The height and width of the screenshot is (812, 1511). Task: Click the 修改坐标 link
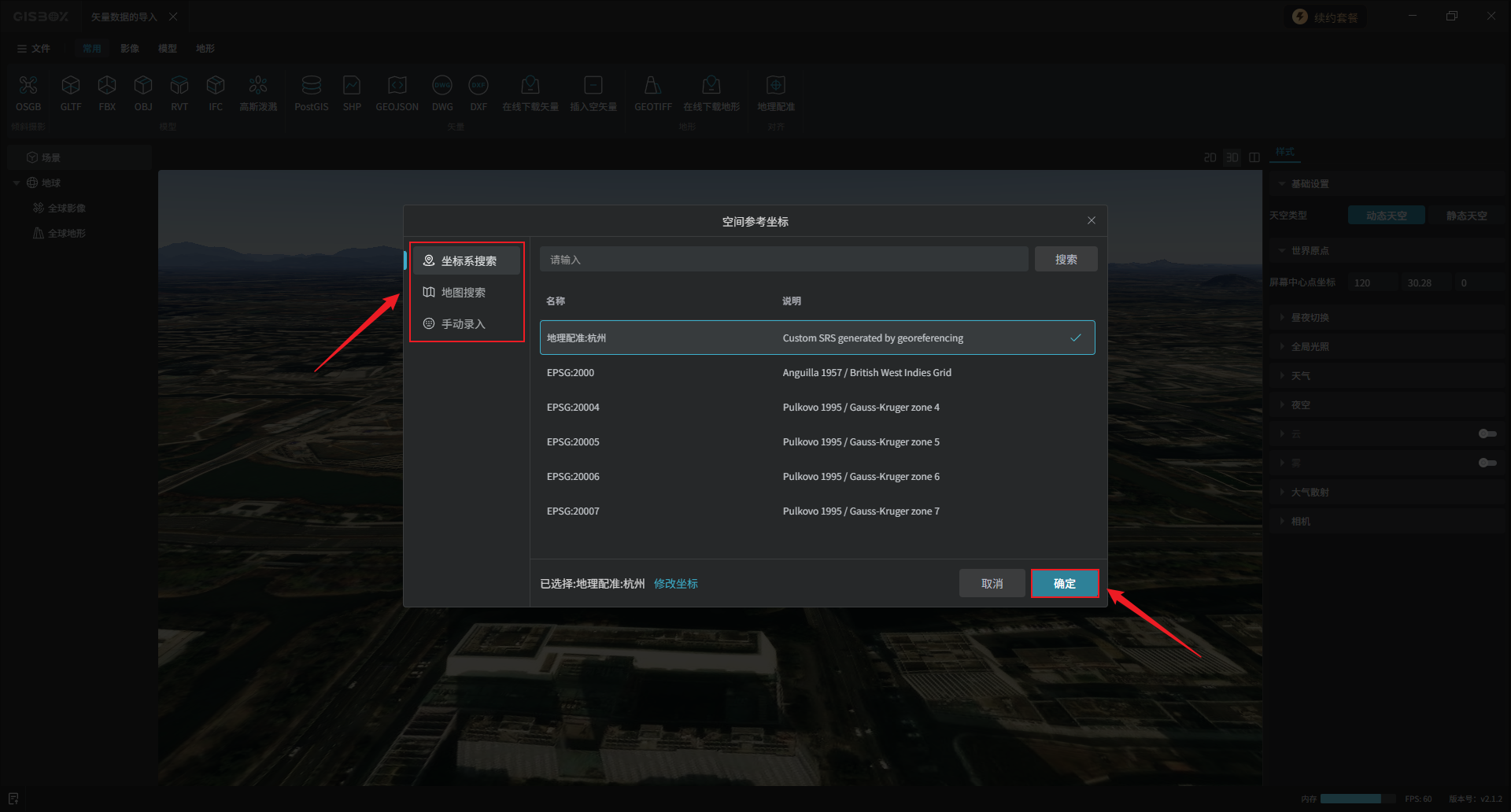tap(675, 584)
